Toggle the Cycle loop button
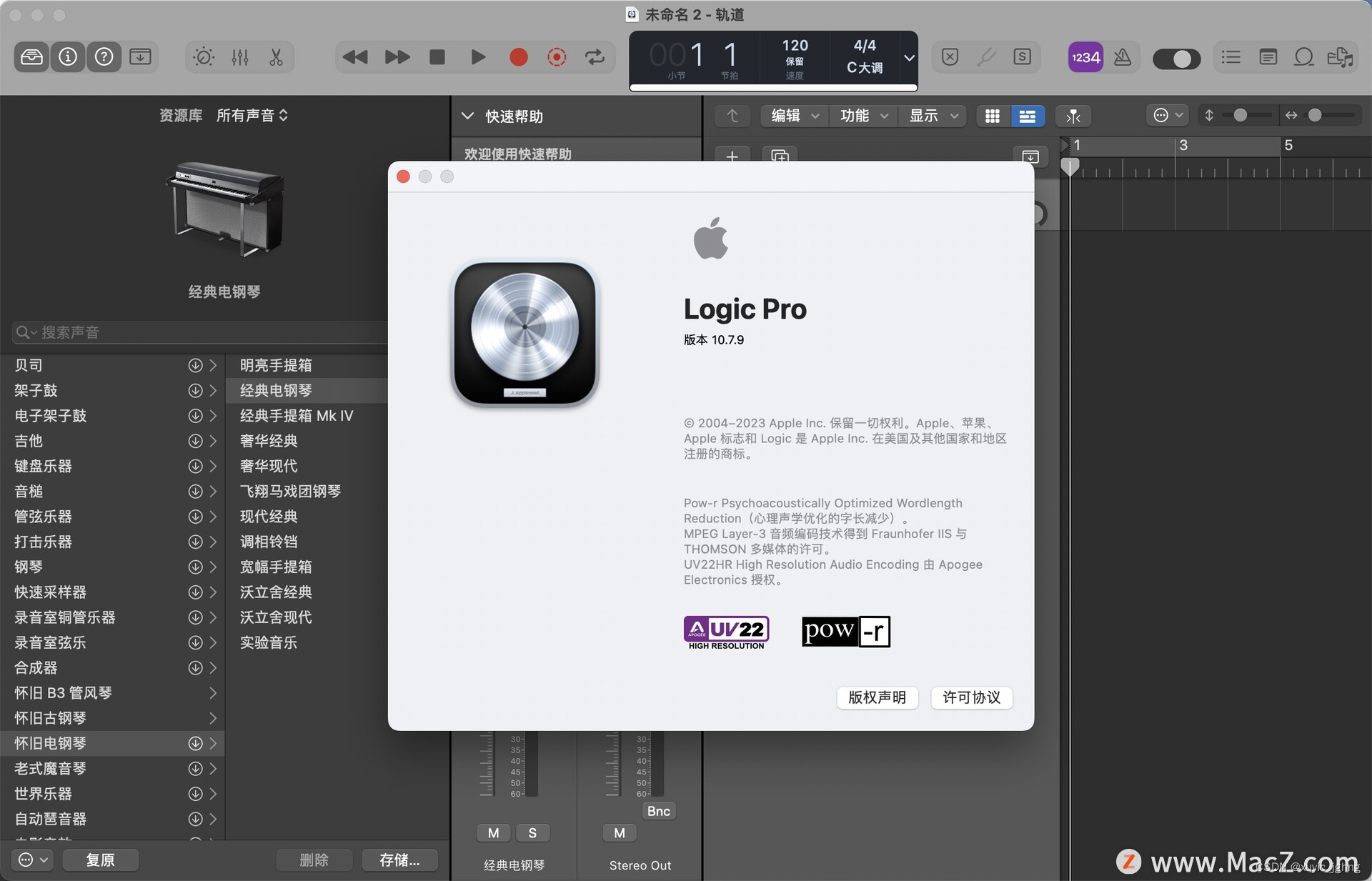This screenshot has height=881, width=1372. click(595, 57)
